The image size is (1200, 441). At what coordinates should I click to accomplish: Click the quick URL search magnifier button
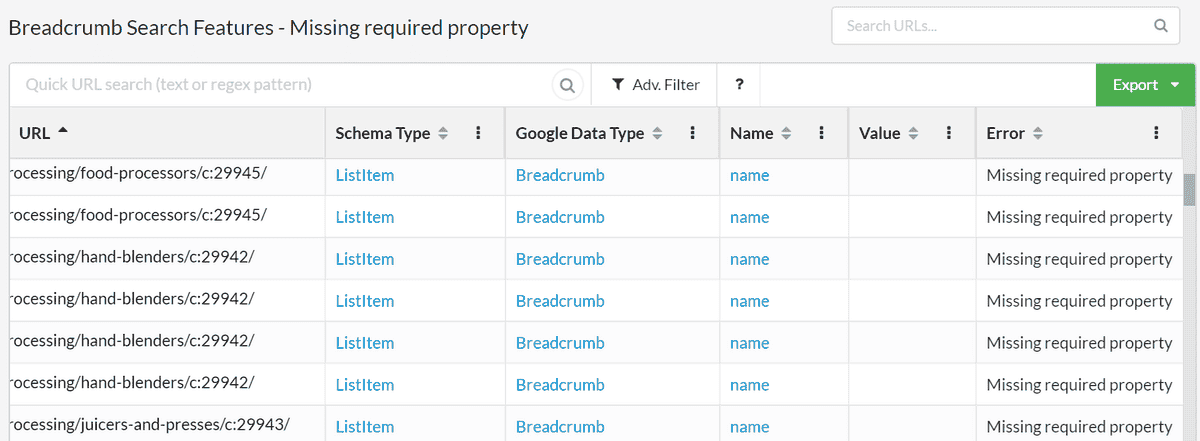click(x=568, y=86)
